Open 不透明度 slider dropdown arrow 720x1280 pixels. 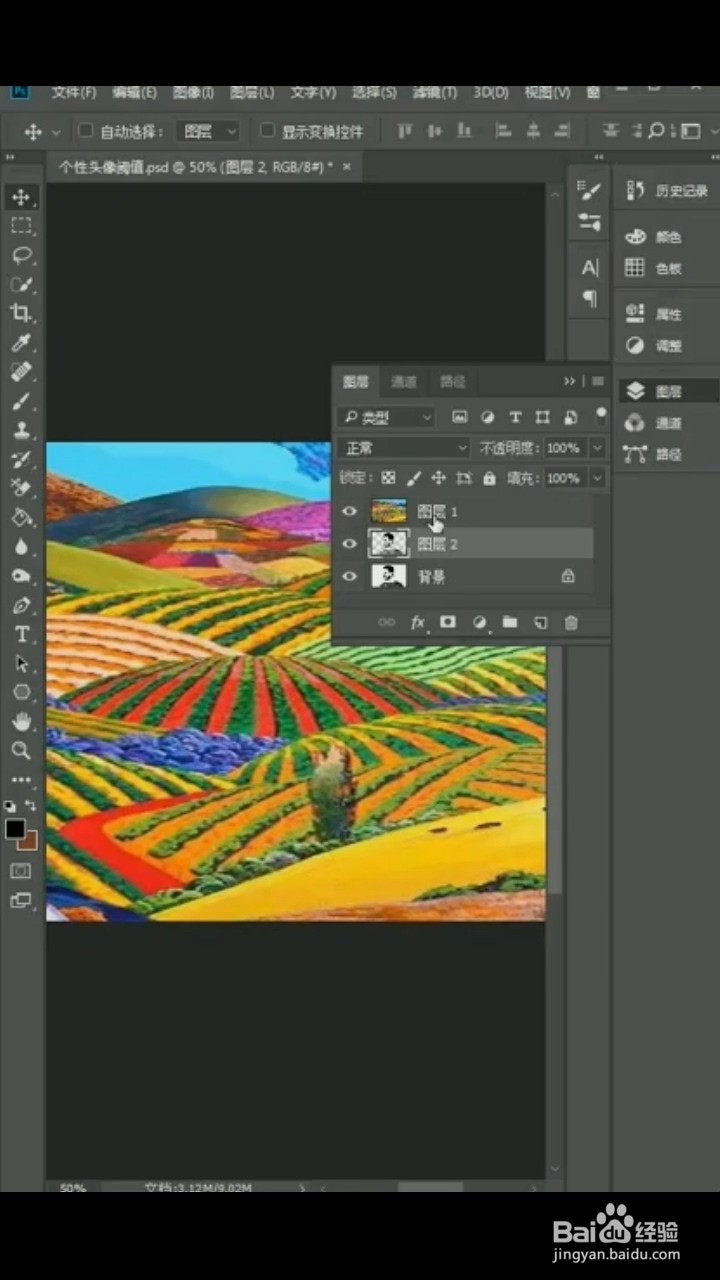597,448
